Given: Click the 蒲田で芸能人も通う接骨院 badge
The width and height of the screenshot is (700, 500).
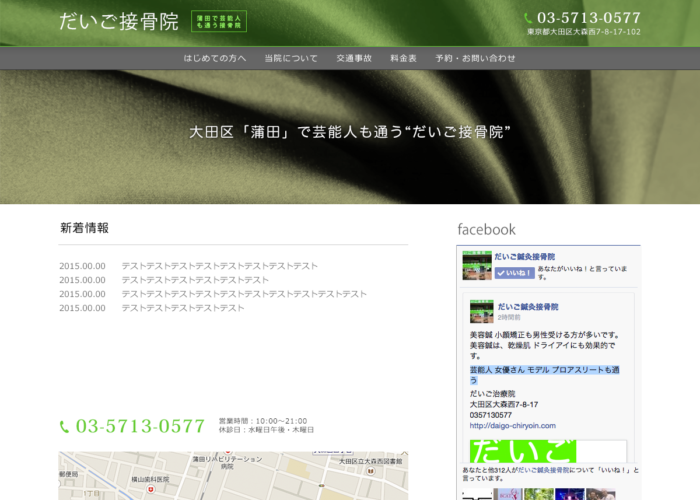Looking at the screenshot, I should 219,21.
